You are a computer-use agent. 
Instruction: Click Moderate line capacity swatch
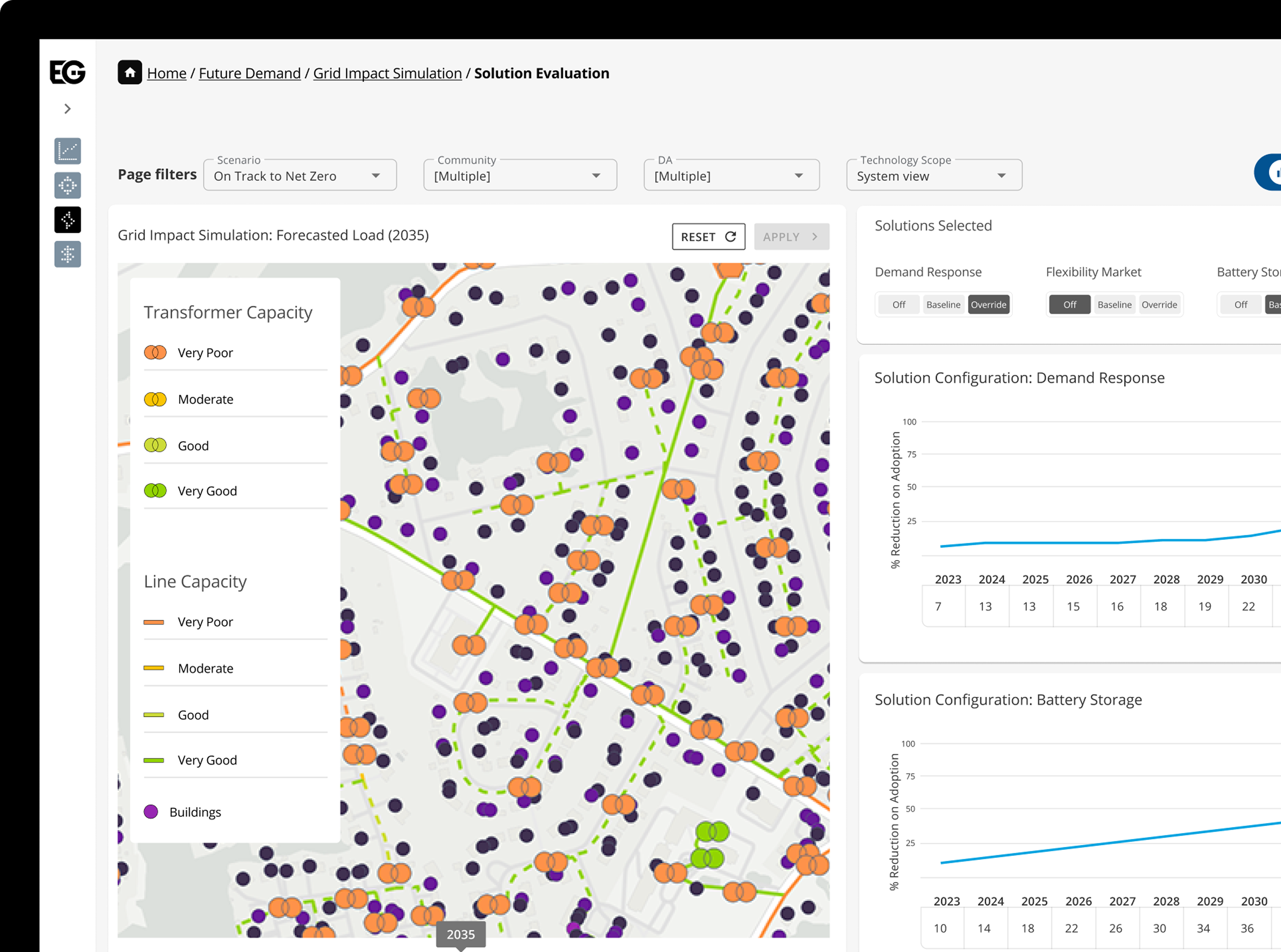click(x=153, y=669)
